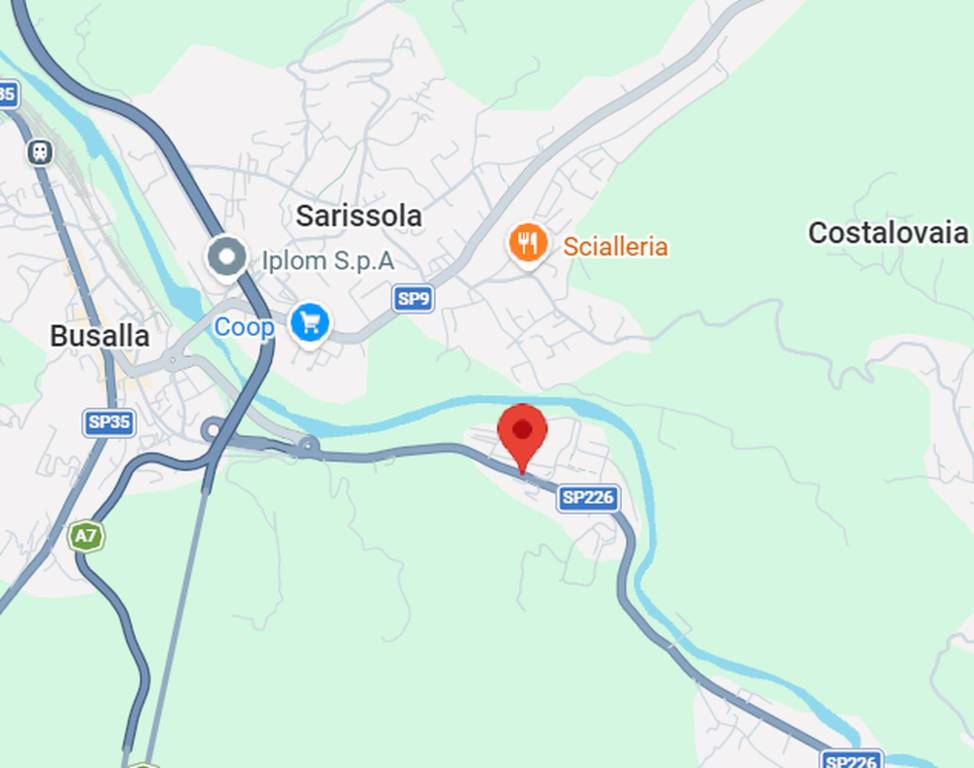Viewport: 974px width, 768px height.
Task: Select the small roundabout east of Busalla label
Action: tap(173, 359)
